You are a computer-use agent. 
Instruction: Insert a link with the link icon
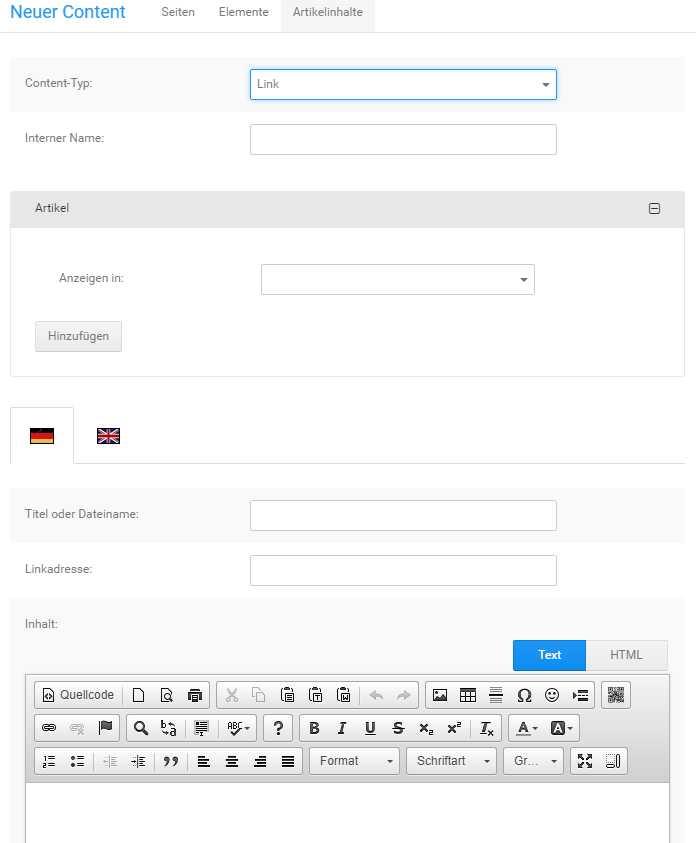pyautogui.click(x=48, y=728)
